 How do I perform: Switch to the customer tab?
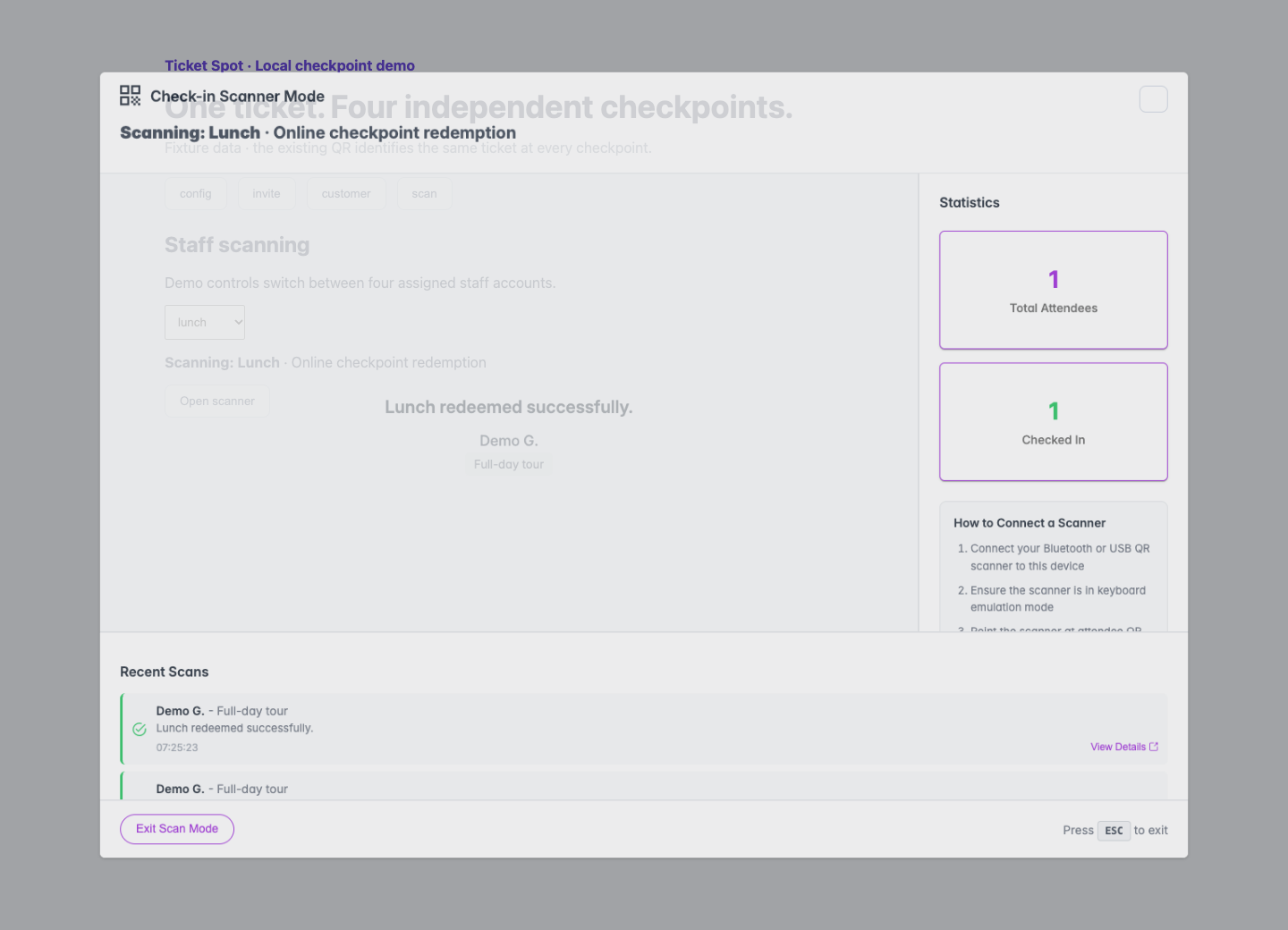coord(346,194)
